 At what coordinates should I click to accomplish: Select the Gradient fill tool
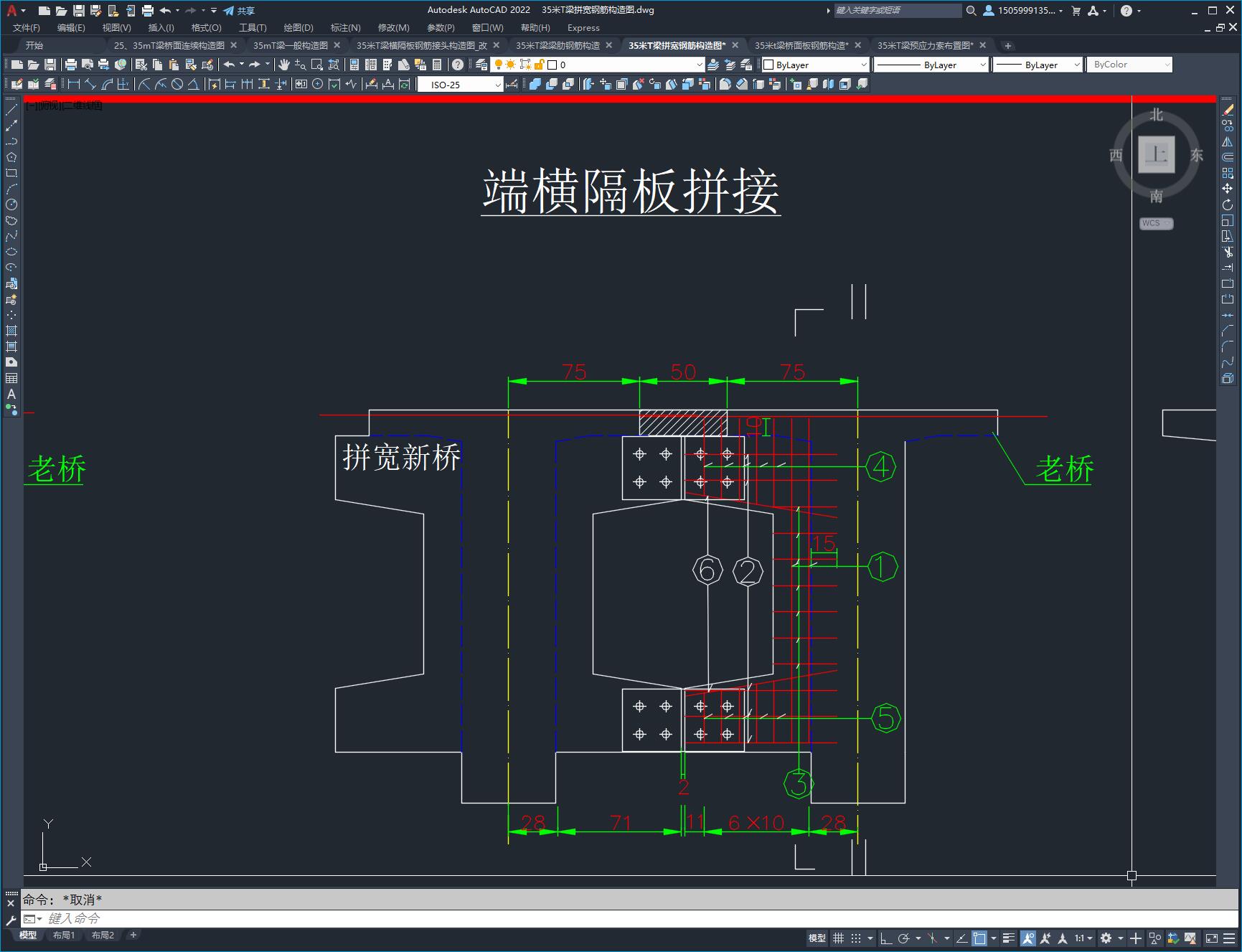[x=11, y=347]
